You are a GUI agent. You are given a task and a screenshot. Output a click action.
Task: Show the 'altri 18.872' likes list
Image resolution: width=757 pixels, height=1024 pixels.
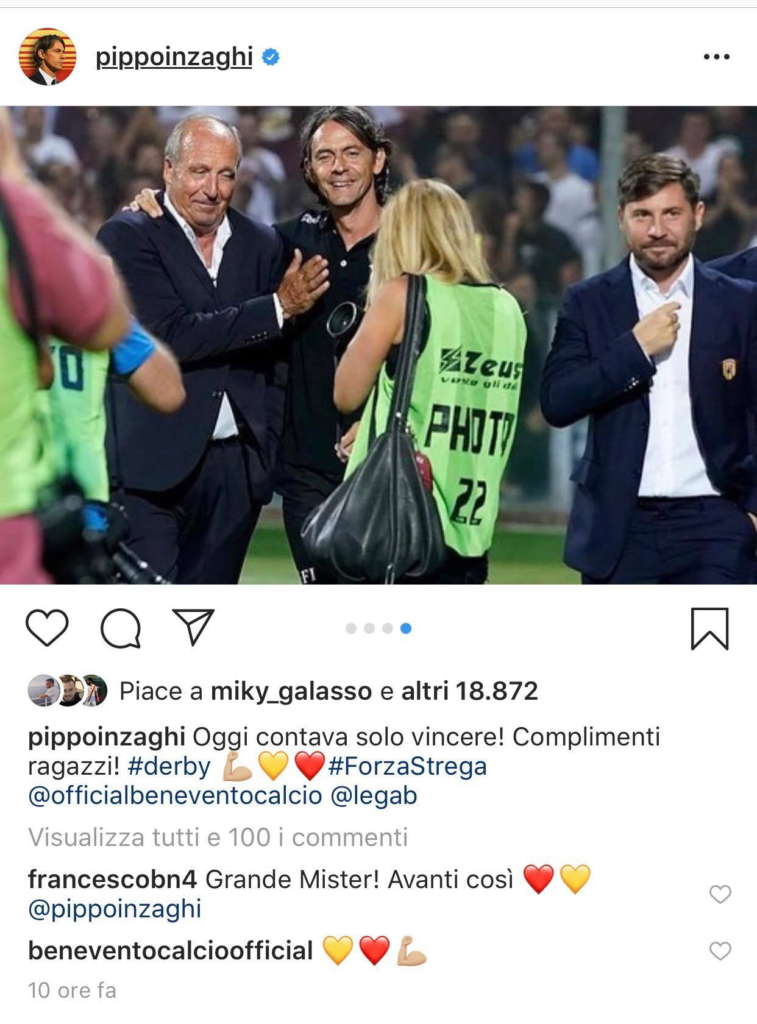pyautogui.click(x=470, y=691)
